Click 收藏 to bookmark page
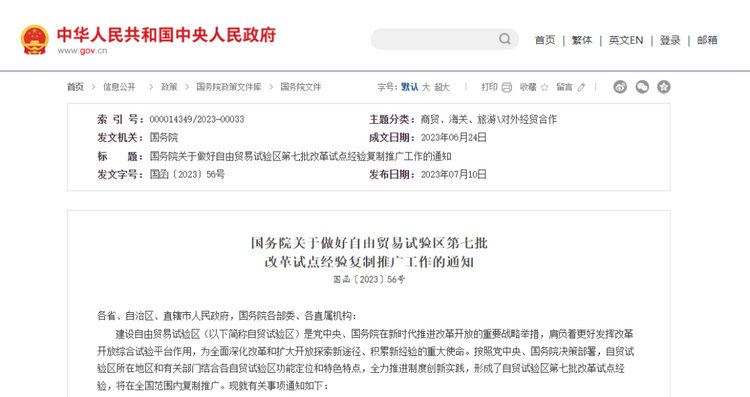Screen dimensions: 750x397 coord(528,87)
